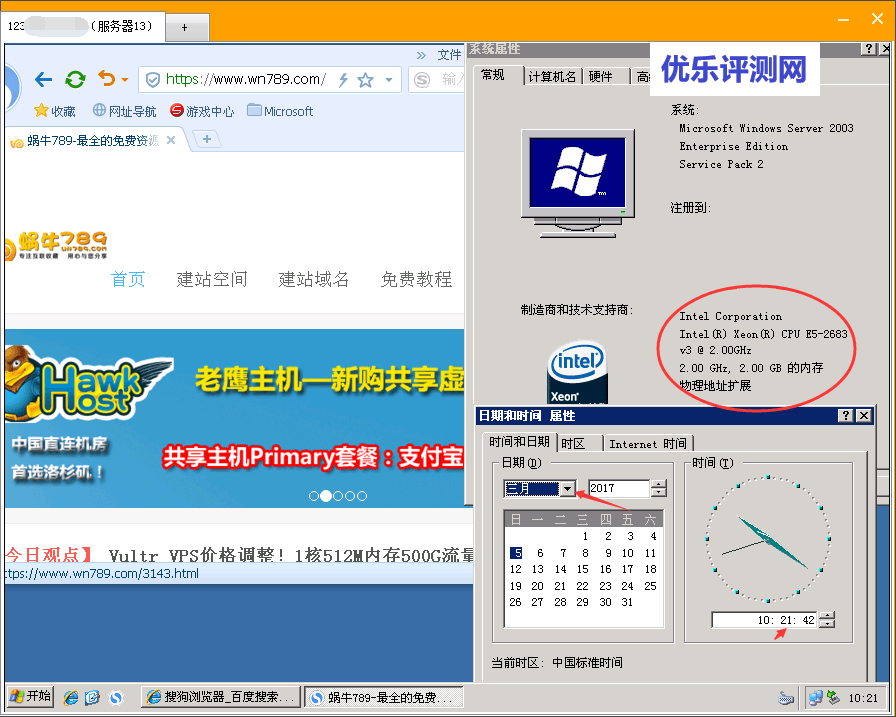Open dropdown next to undo icon
This screenshot has height=717, width=896.
click(x=125, y=80)
